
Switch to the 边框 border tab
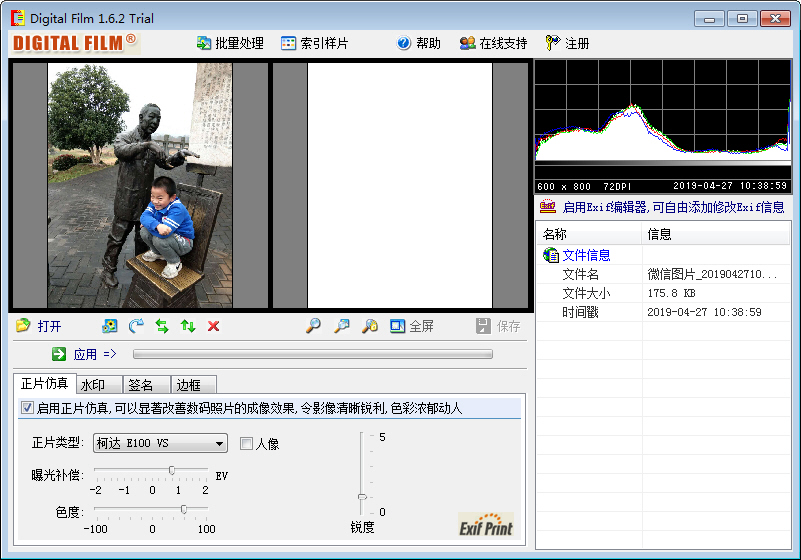(x=188, y=385)
